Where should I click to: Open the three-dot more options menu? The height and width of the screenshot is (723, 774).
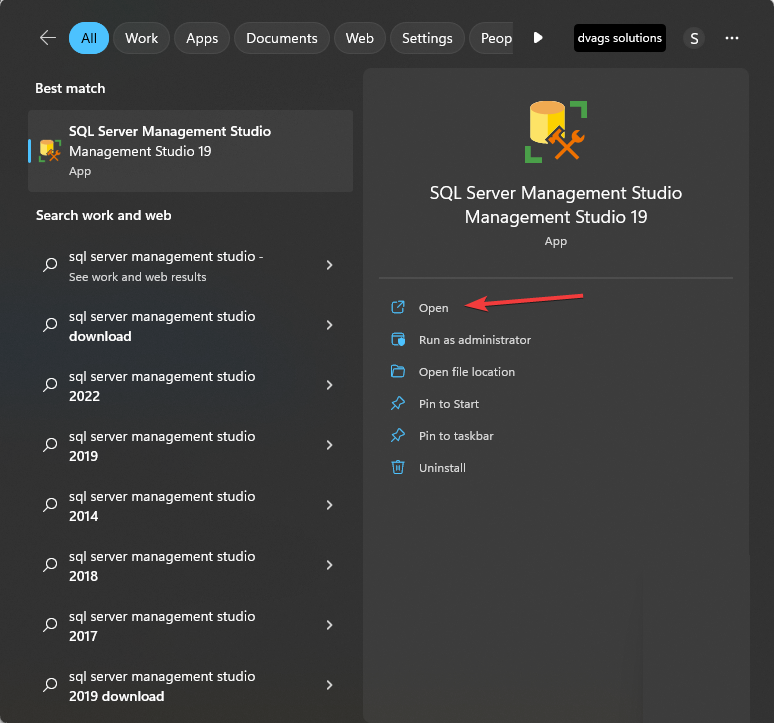pos(732,38)
